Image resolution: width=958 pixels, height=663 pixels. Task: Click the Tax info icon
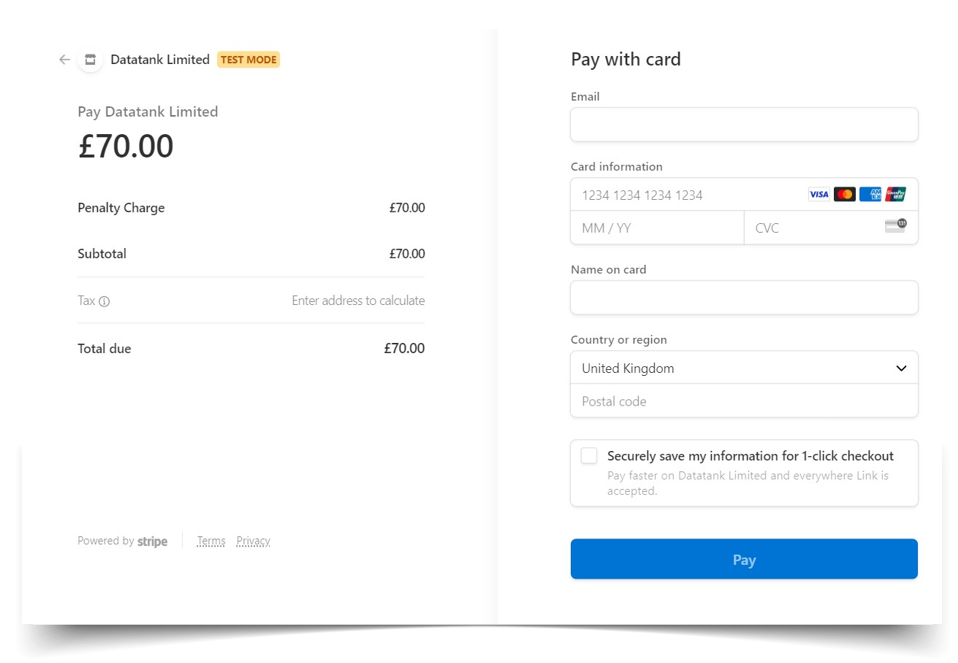click(104, 301)
